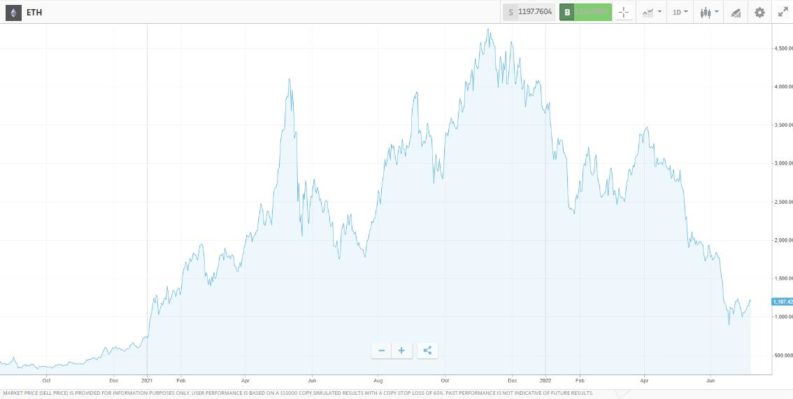Click the 1,000.00 price axis label
Screen dimensions: 793x399
pos(783,317)
